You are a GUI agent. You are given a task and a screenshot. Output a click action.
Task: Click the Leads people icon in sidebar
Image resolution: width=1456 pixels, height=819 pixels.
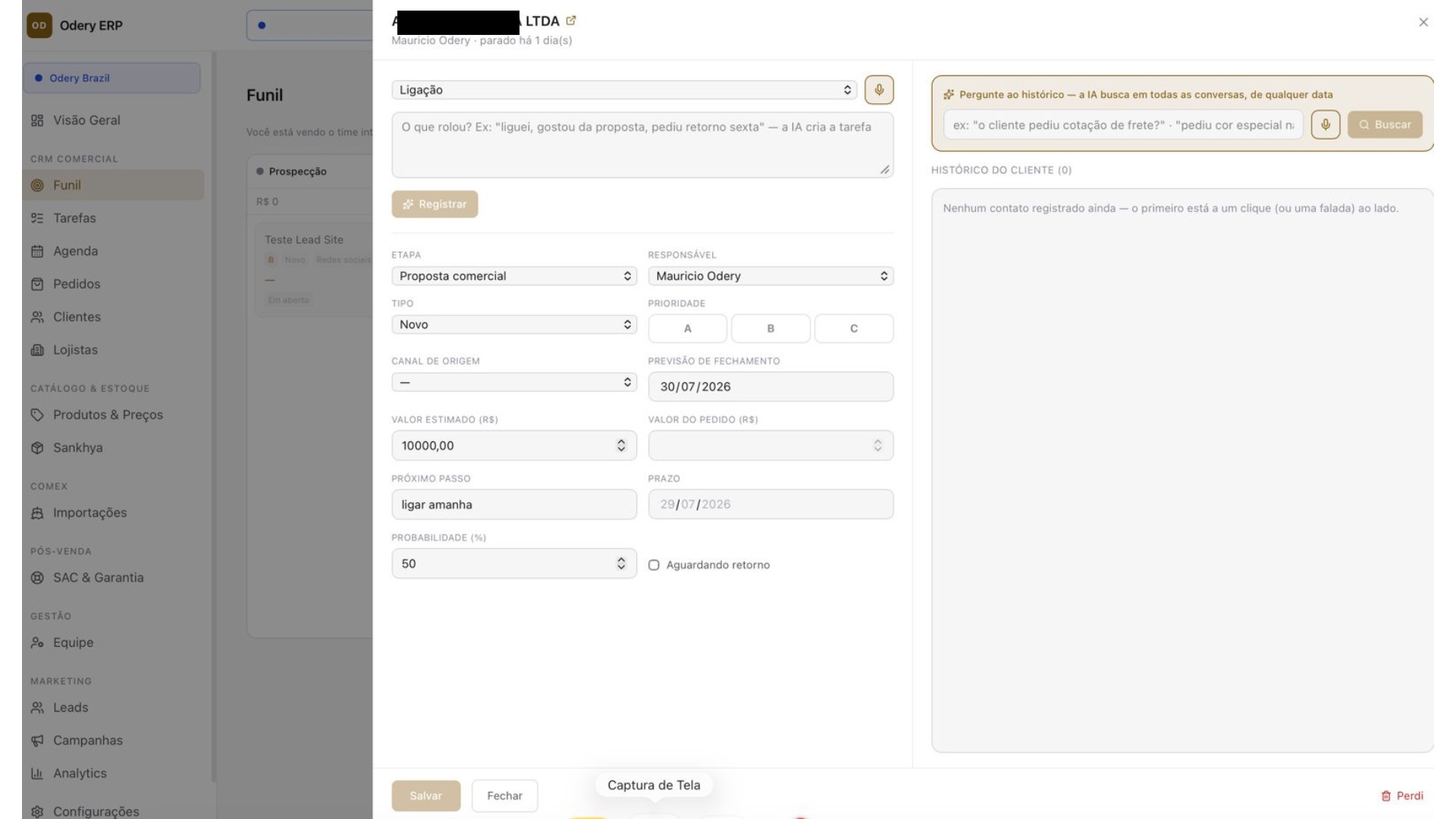tap(37, 708)
